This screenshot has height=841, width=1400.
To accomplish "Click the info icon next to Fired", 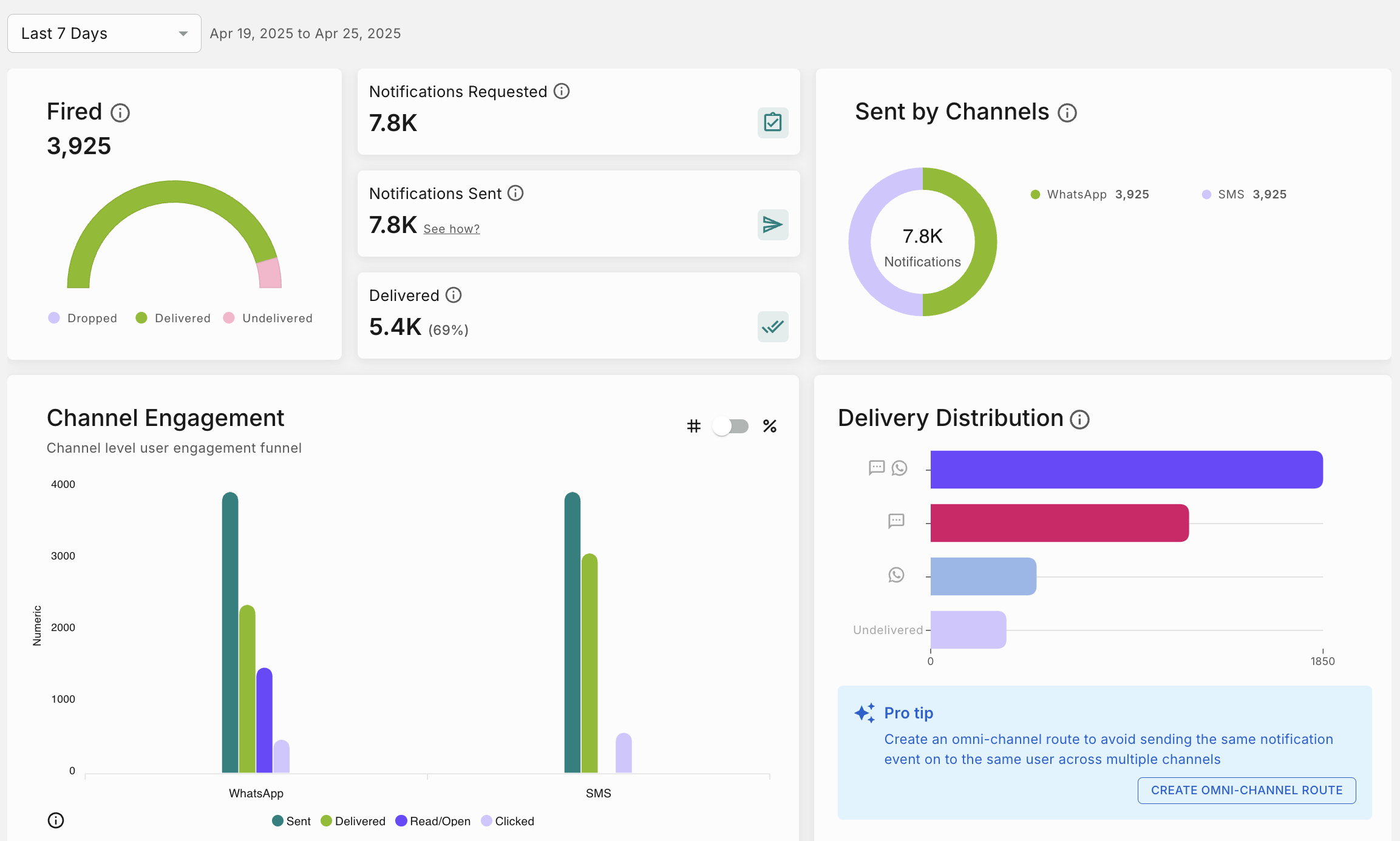I will (120, 113).
